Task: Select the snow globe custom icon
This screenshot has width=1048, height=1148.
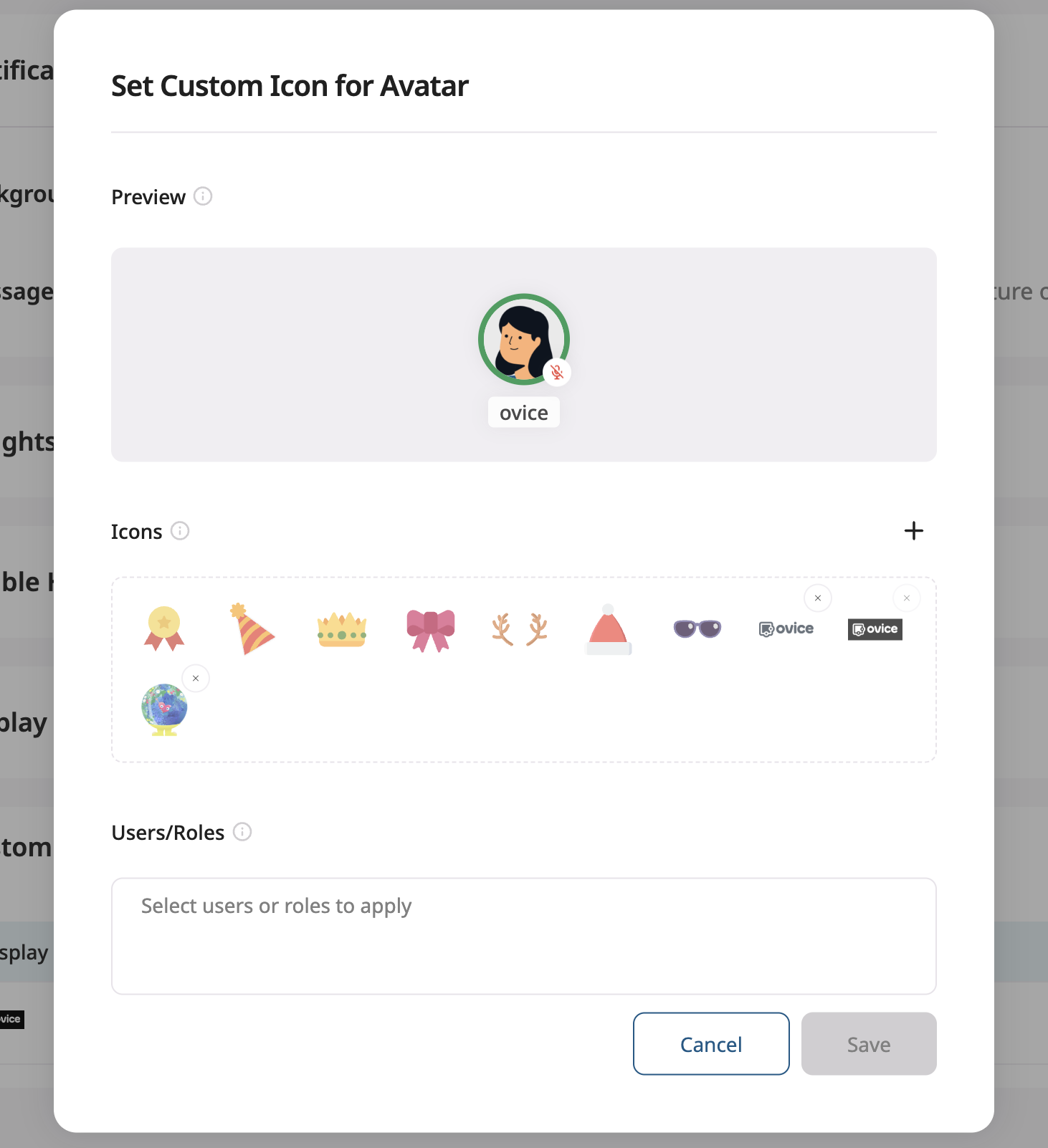Action: pos(164,709)
